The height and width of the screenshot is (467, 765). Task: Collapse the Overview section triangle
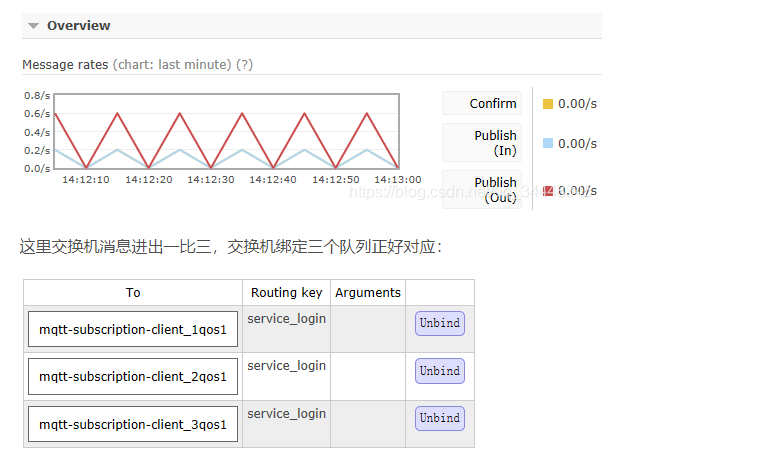pyautogui.click(x=33, y=26)
